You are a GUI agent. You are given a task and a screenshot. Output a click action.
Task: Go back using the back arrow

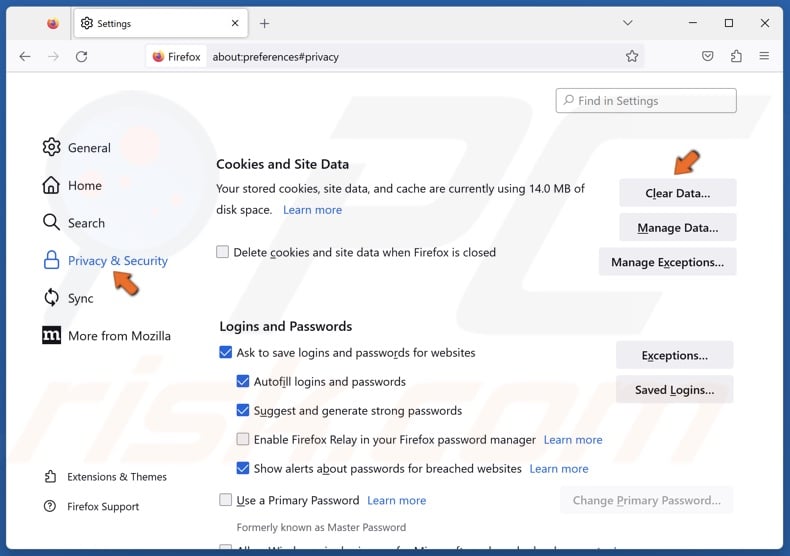coord(25,56)
